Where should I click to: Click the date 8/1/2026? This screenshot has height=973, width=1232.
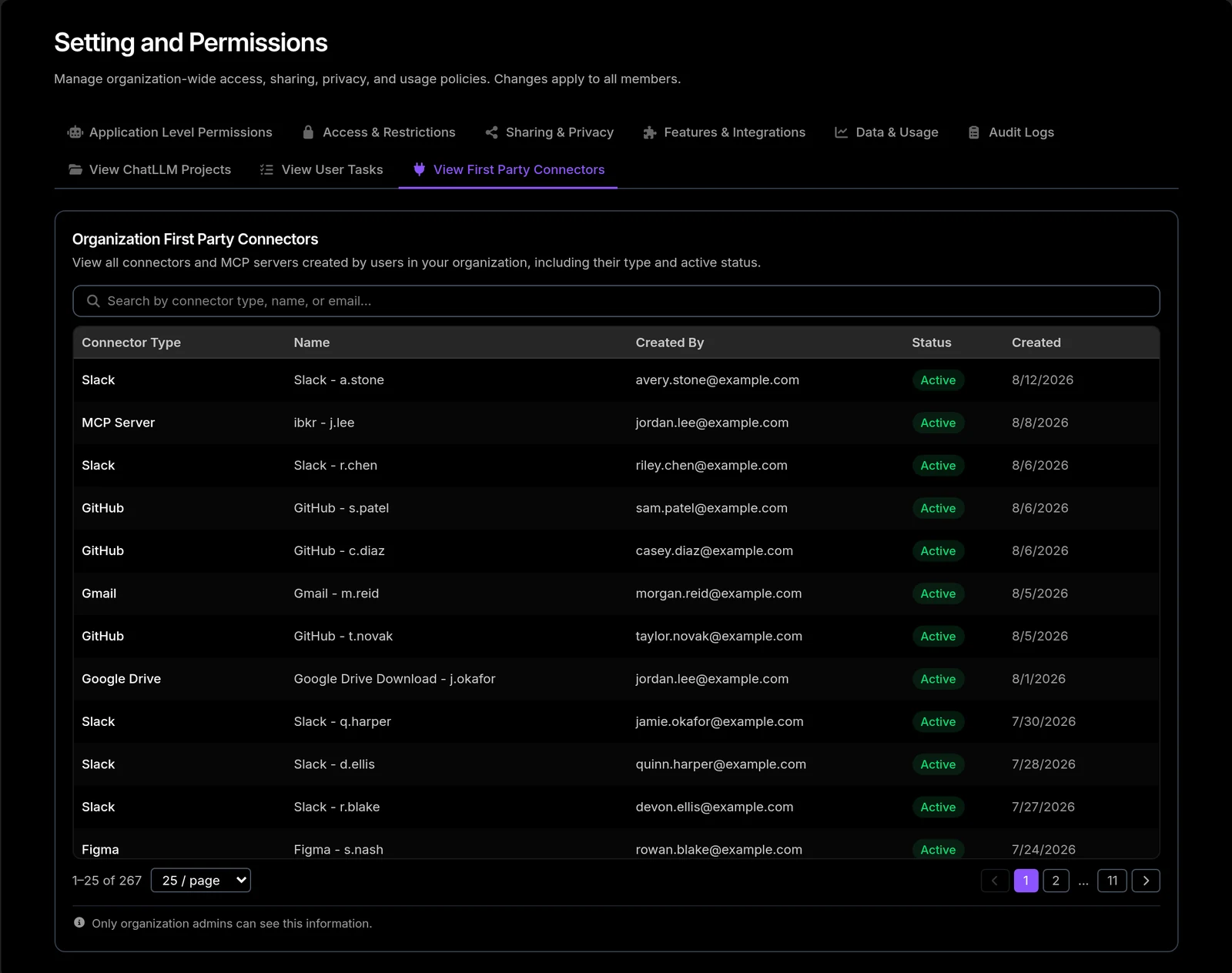pyautogui.click(x=1039, y=679)
